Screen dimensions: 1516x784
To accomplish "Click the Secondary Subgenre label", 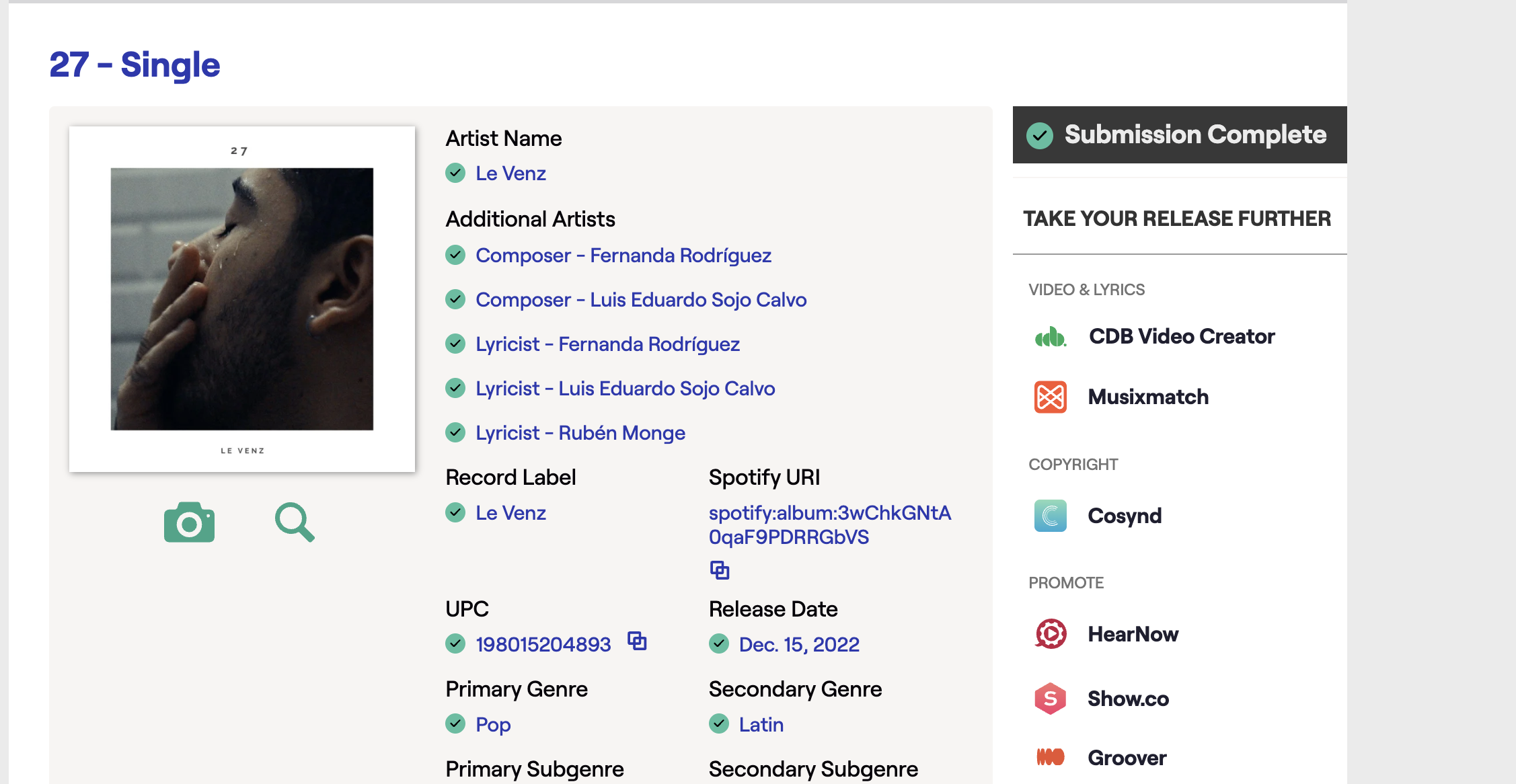I will point(813,769).
